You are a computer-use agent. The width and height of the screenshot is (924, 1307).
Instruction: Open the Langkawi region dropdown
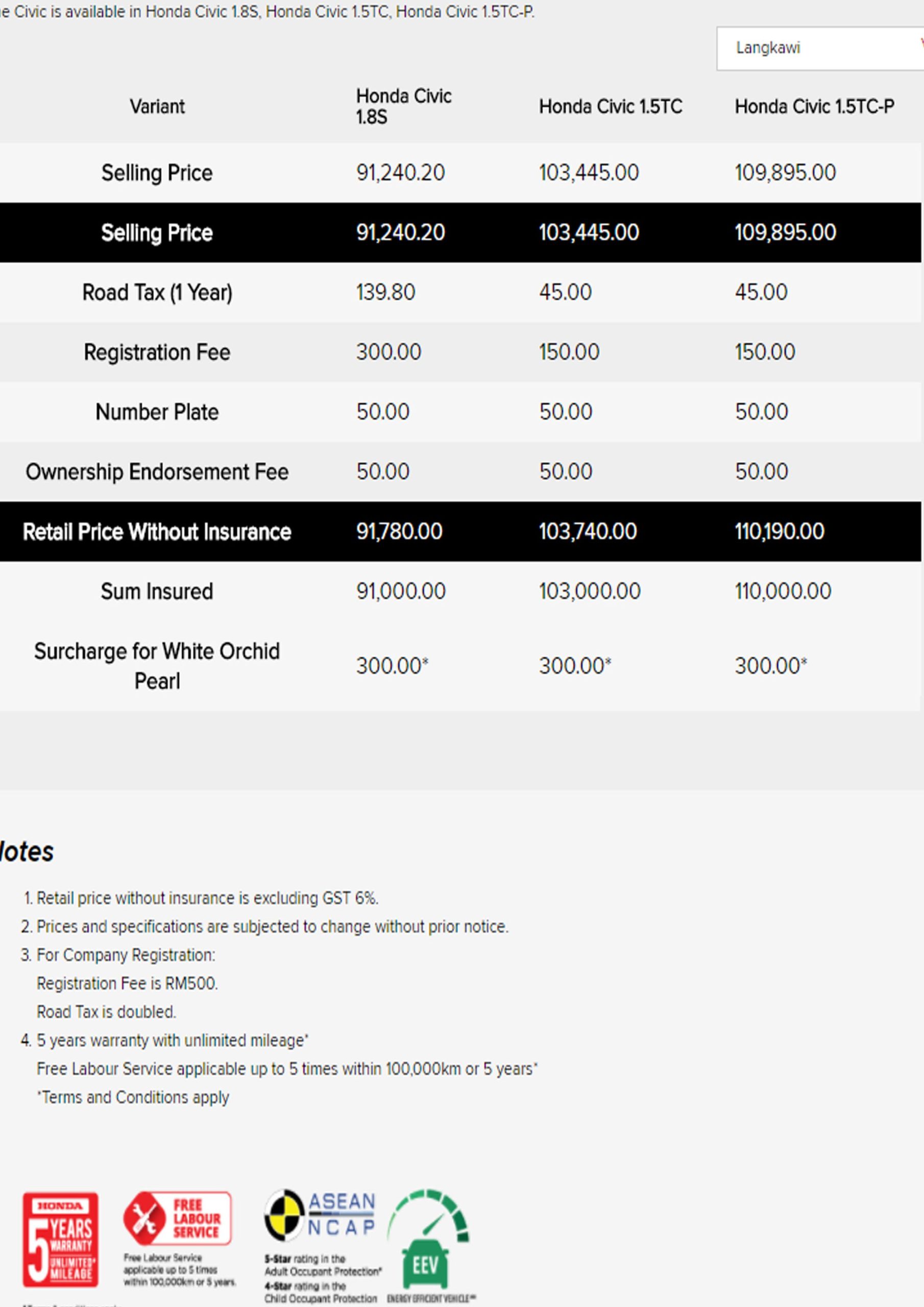coord(819,49)
